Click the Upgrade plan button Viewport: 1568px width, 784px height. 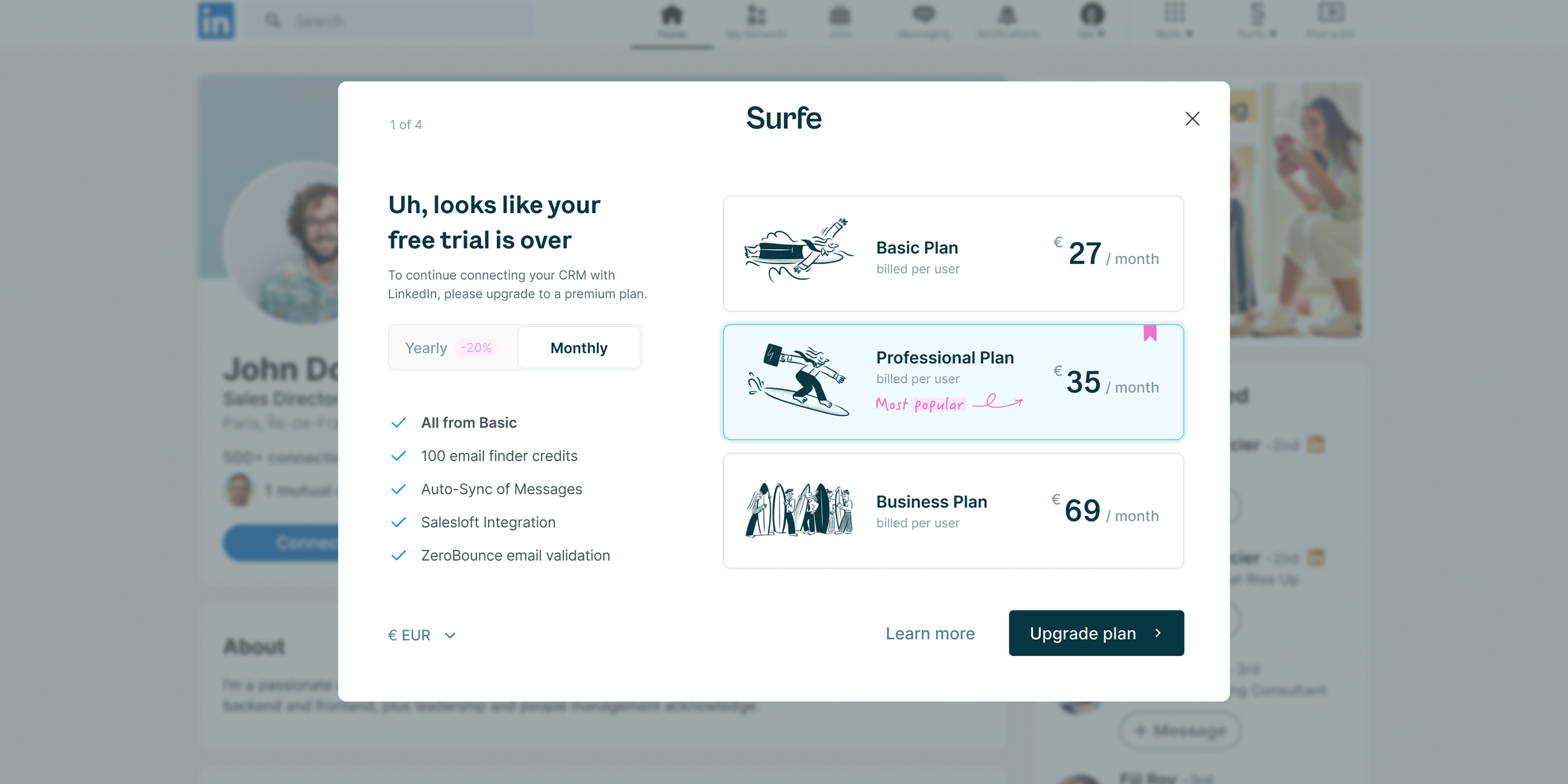pyautogui.click(x=1096, y=633)
